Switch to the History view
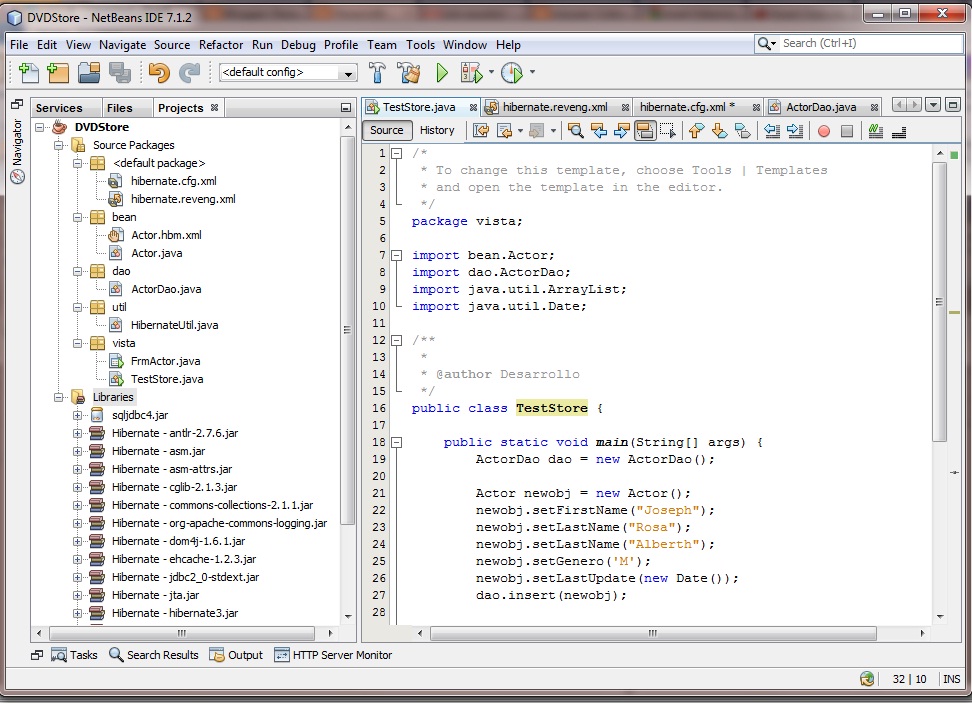Viewport: 972px width, 704px height. 437,130
